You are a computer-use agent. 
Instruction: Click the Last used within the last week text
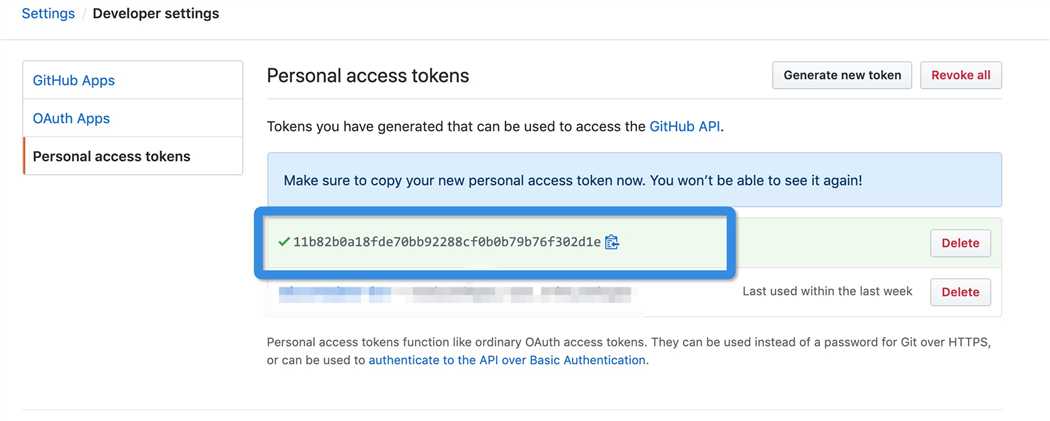pyautogui.click(x=827, y=291)
